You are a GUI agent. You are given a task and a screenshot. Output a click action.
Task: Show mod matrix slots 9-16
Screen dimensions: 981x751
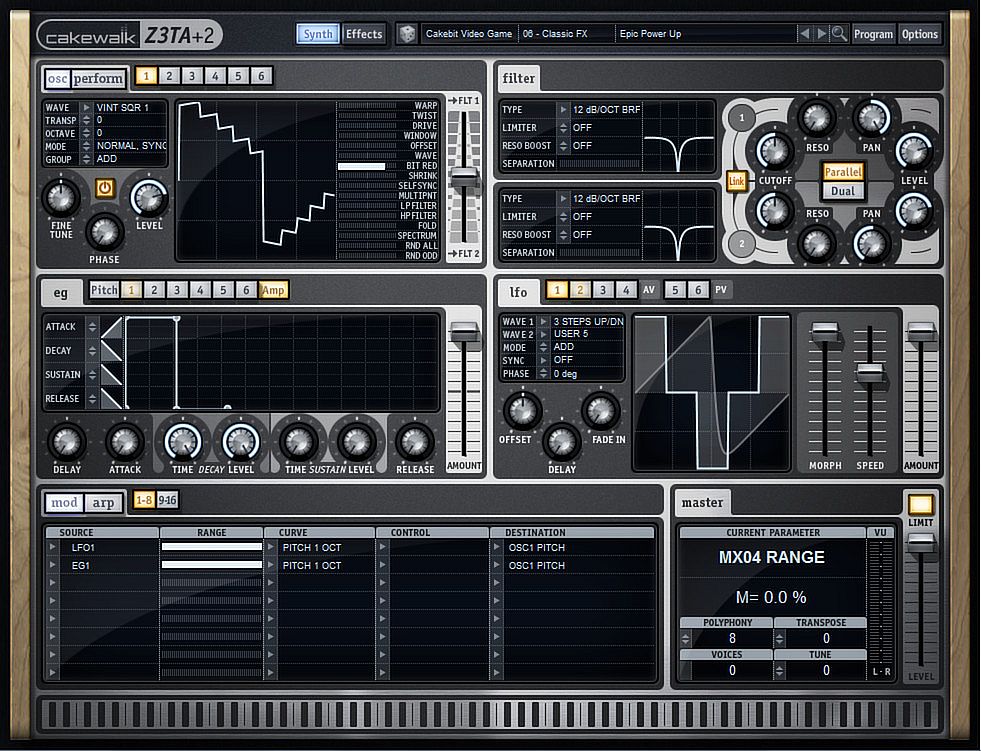pos(167,500)
